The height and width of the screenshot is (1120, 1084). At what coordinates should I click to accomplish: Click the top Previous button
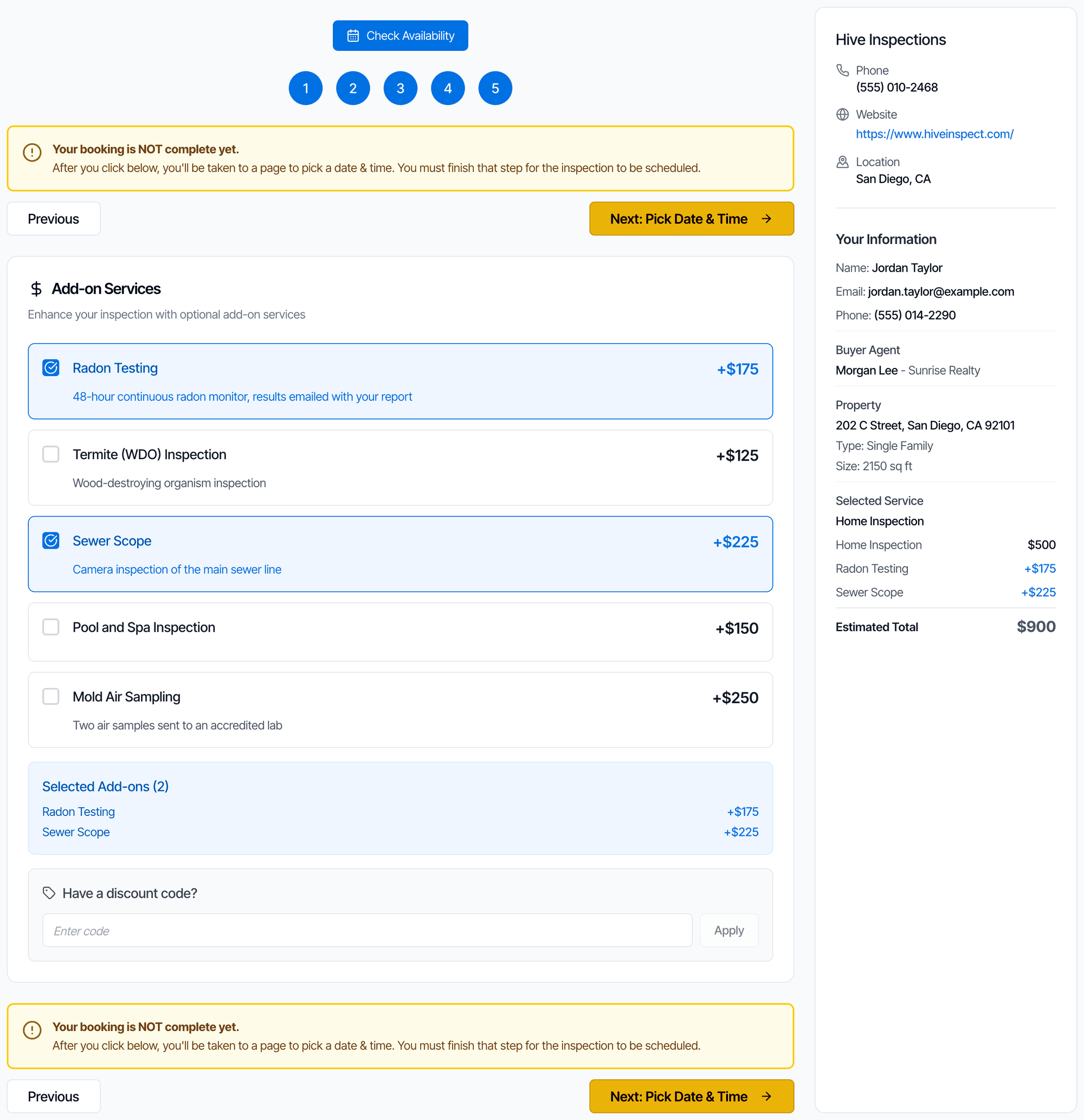click(54, 219)
